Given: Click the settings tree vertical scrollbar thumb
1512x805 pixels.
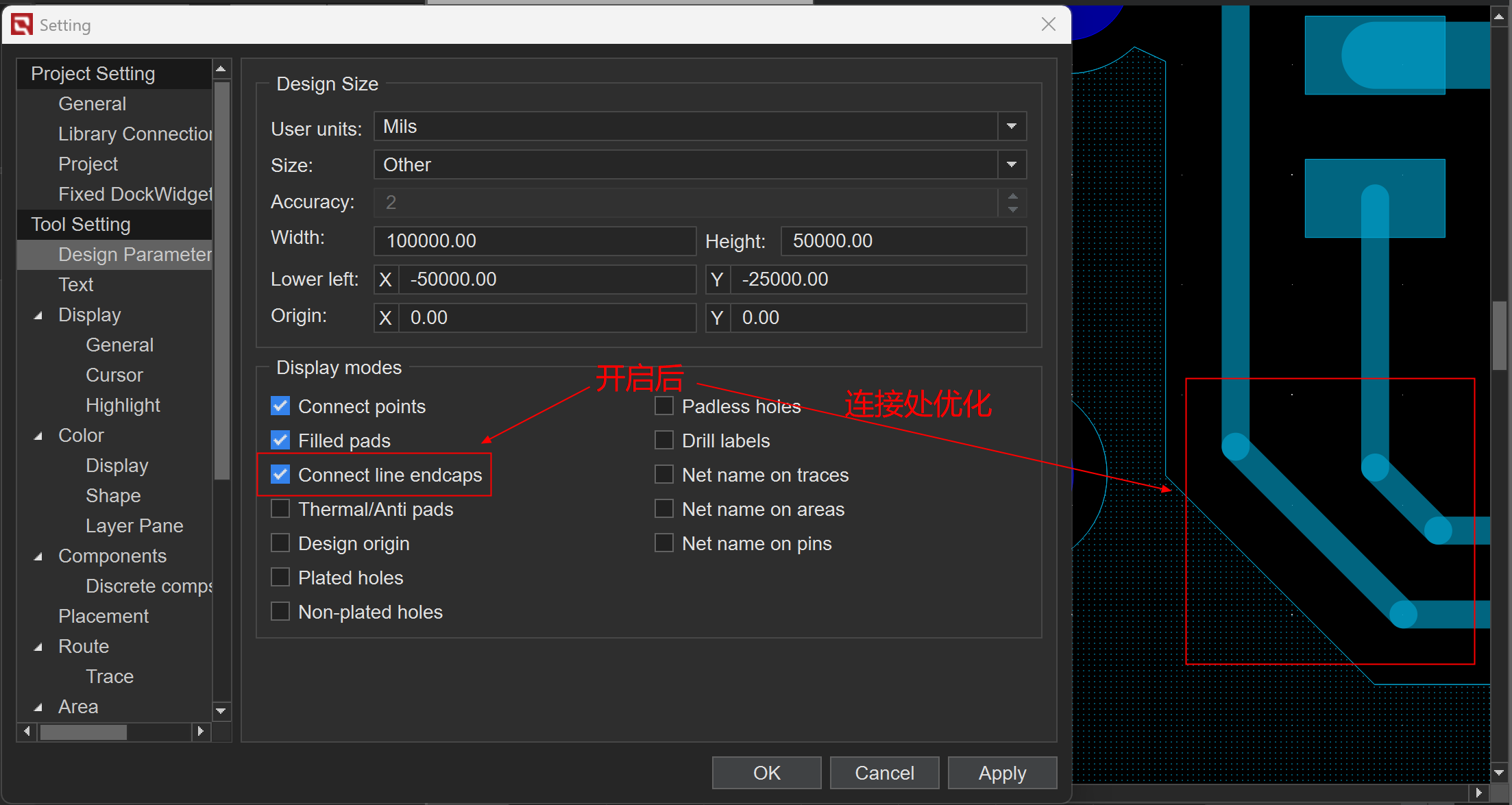Looking at the screenshot, I should point(221,281).
